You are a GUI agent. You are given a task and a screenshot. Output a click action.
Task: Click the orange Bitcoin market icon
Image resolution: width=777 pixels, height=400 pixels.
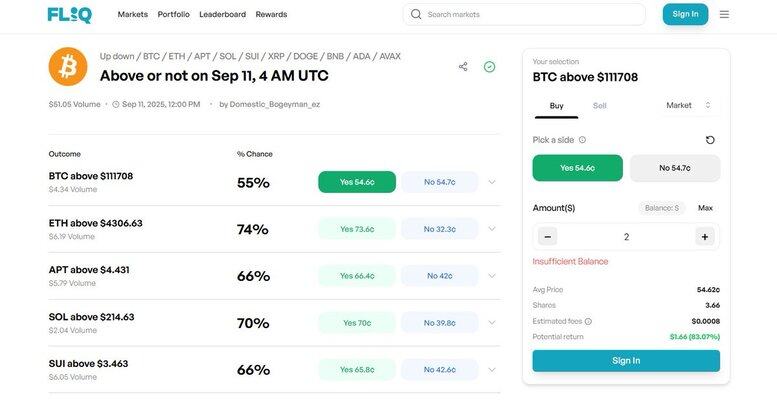pyautogui.click(x=68, y=66)
